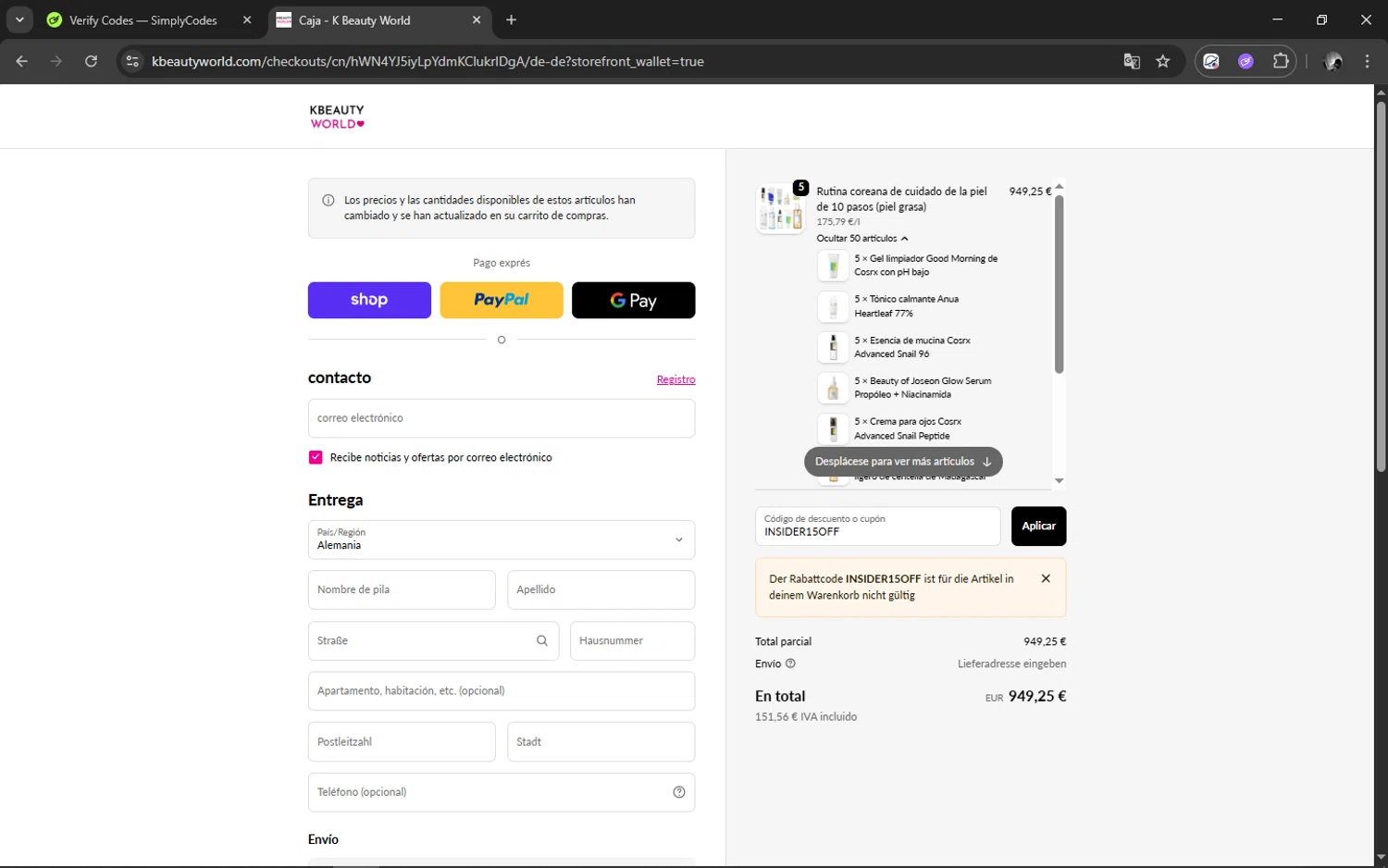The image size is (1388, 868).
Task: Bookmark this page with the star icon
Action: (x=1163, y=61)
